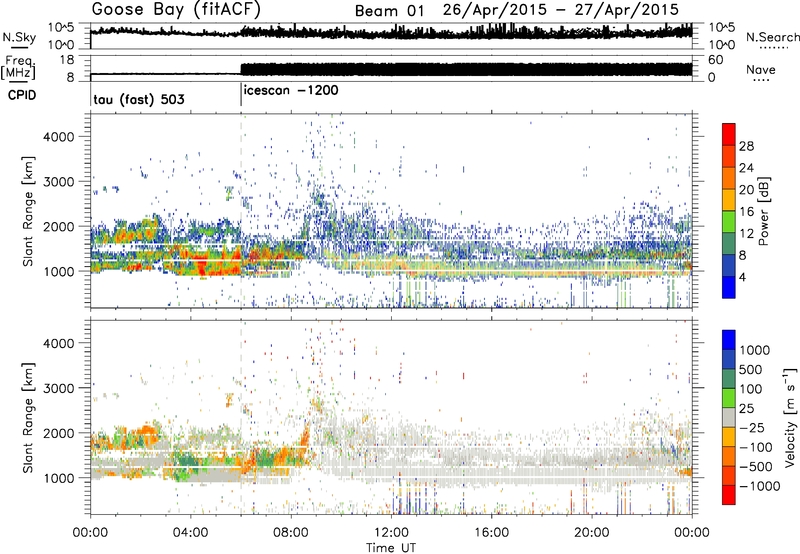Select the "icescan -1200" CPID entry
This screenshot has height=554, width=800.
pyautogui.click(x=291, y=90)
